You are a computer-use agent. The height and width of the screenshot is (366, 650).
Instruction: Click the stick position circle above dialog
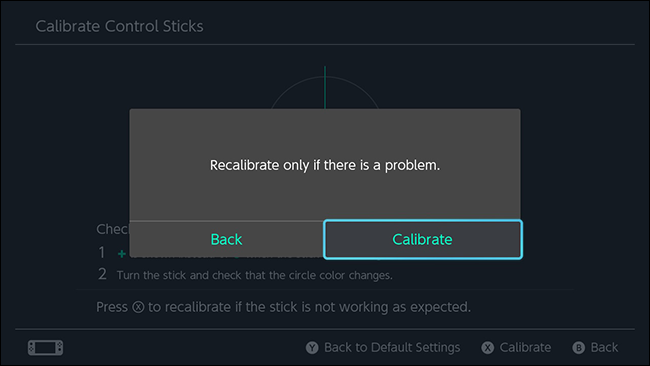point(325,93)
